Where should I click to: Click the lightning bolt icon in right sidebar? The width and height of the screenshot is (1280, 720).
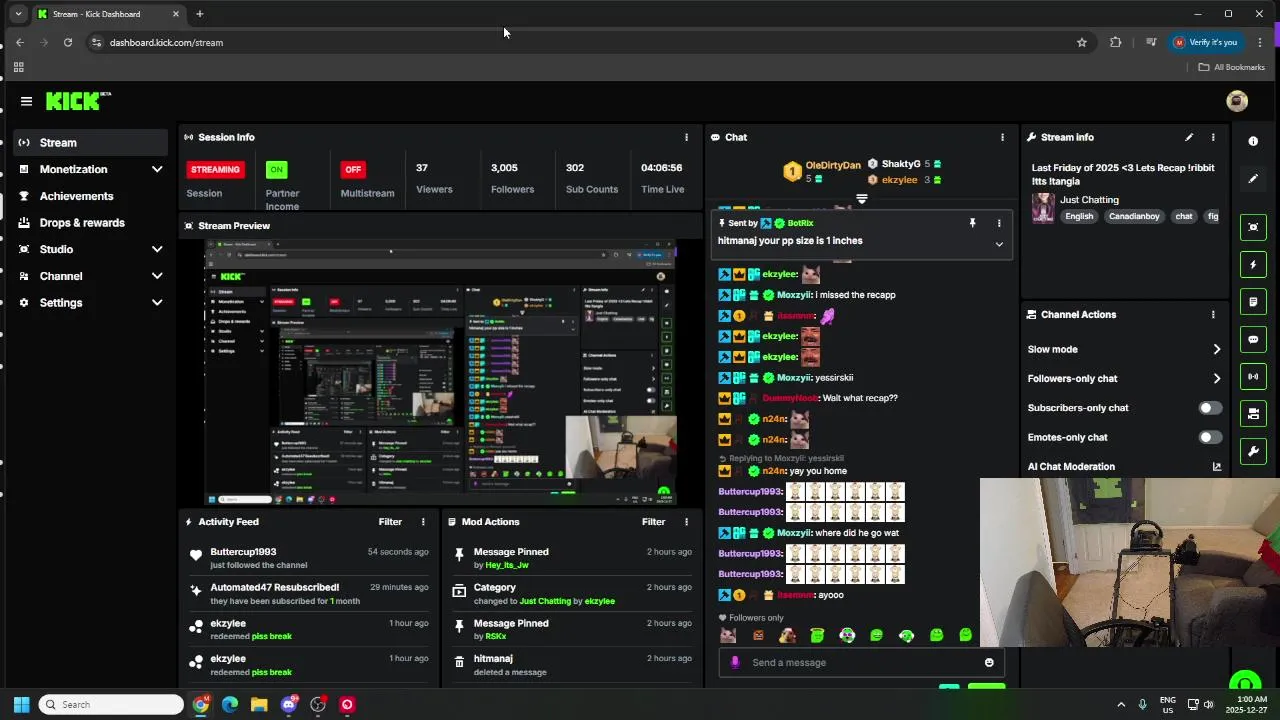click(x=1253, y=265)
